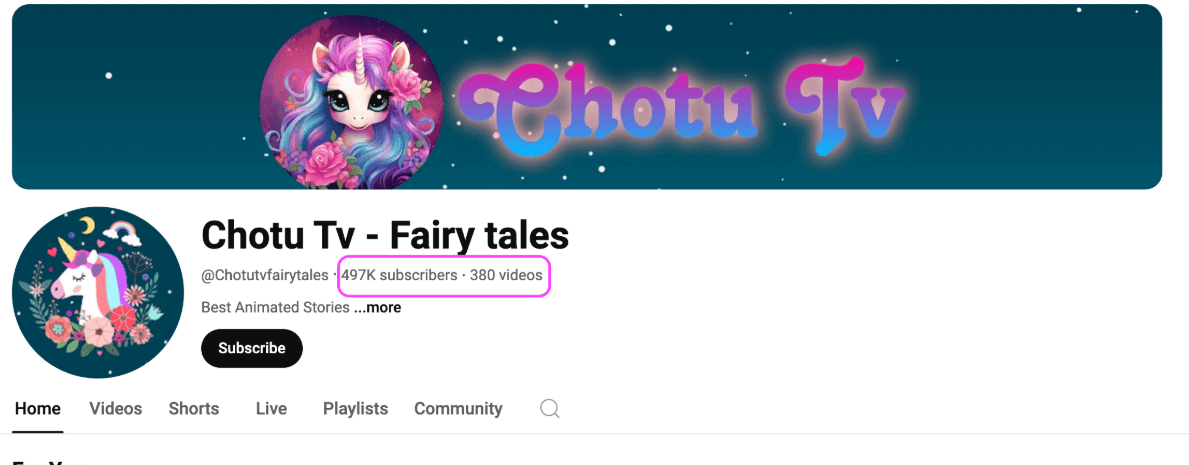Expand the channel description with ...more
1189x465 pixels.
pyautogui.click(x=378, y=307)
